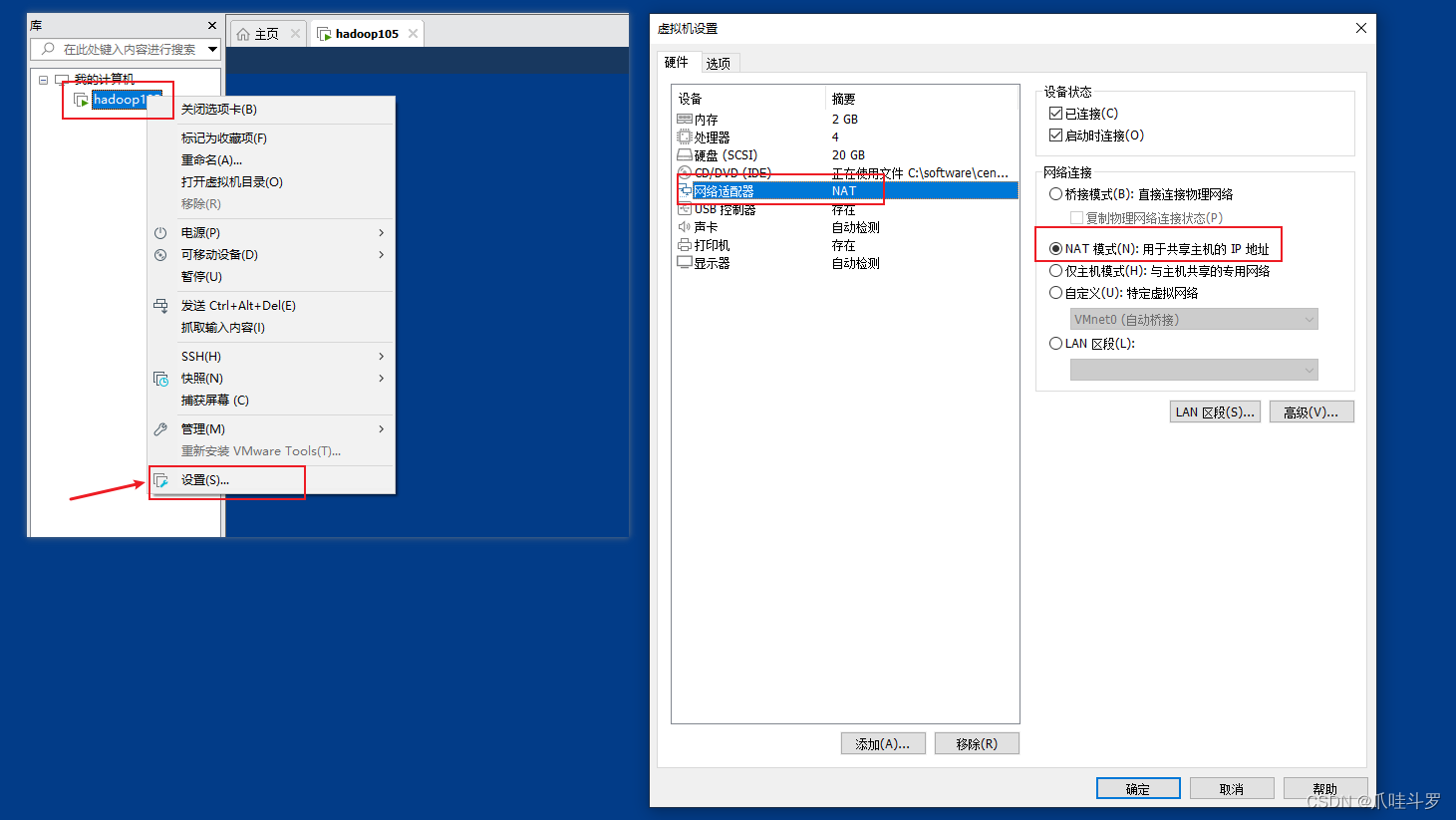Expand the 管理(M) submenu arrow
This screenshot has height=820, width=1456.
tap(382, 429)
